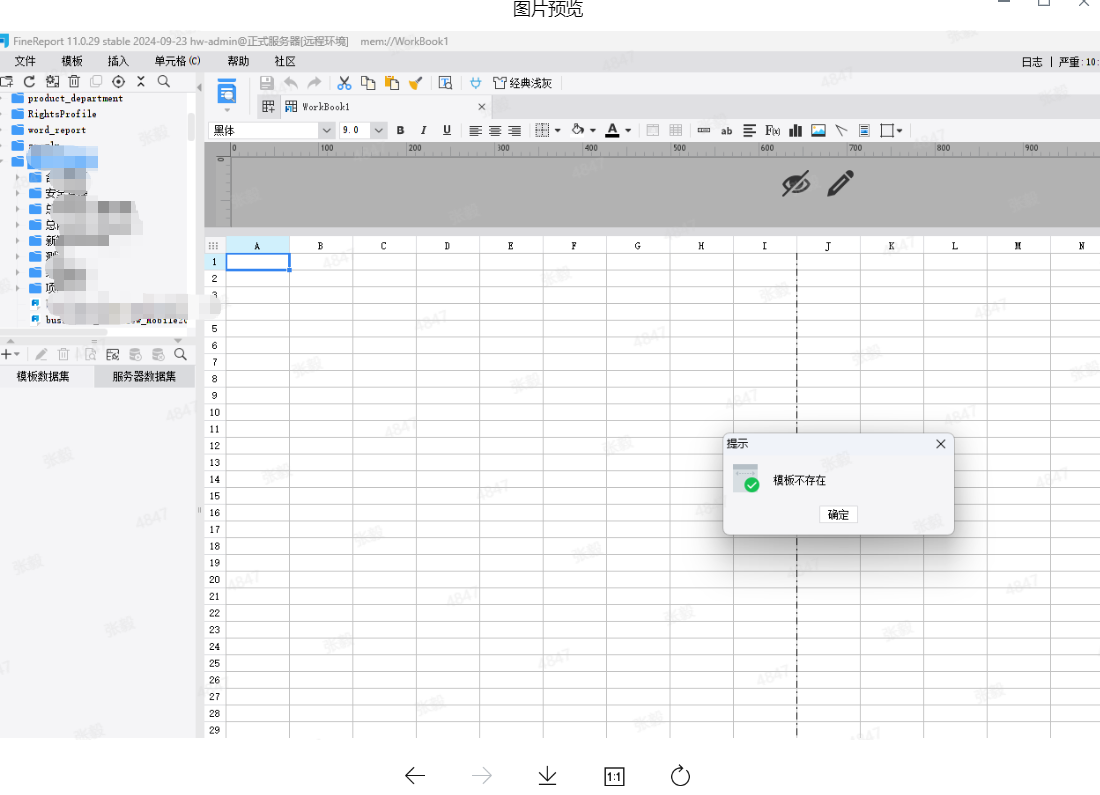1100x795 pixels.
Task: Select cell A1 in the grid
Action: pos(257,262)
